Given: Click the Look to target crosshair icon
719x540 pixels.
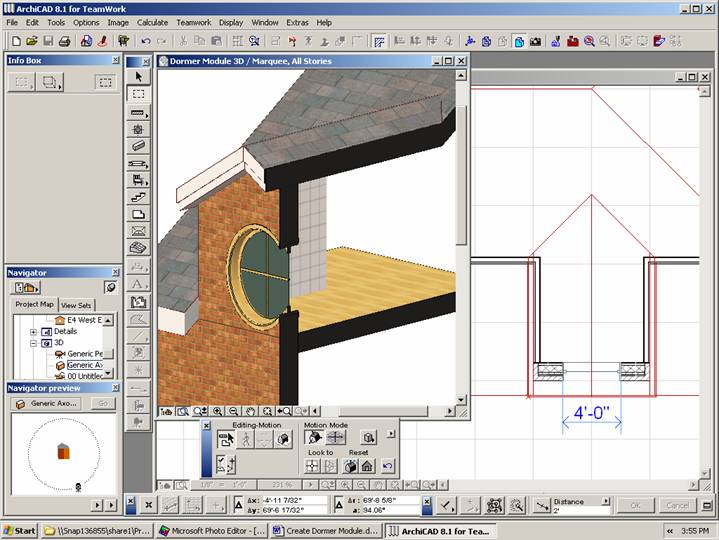Looking at the screenshot, I should point(312,466).
